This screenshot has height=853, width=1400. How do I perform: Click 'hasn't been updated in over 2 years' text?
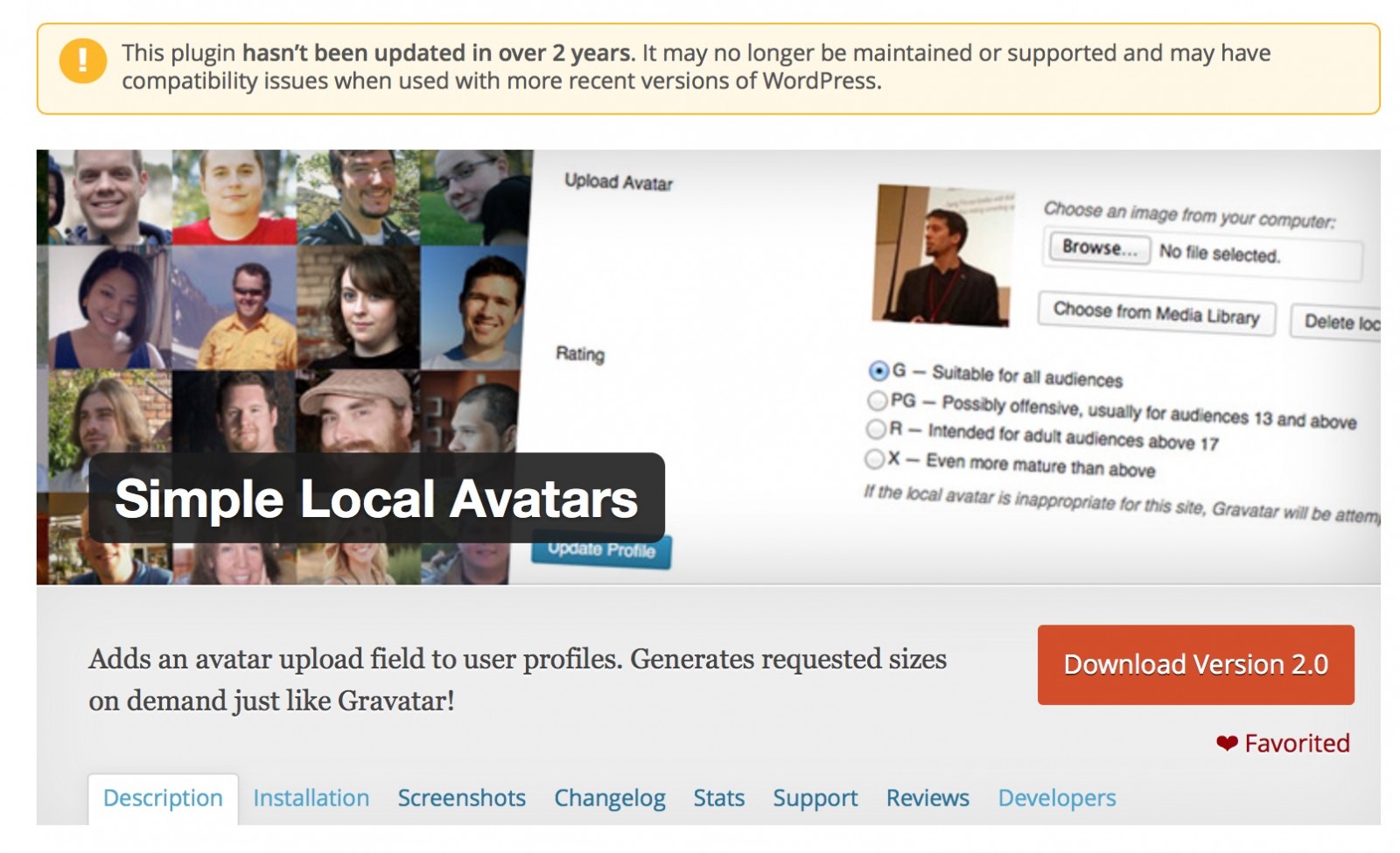437,53
